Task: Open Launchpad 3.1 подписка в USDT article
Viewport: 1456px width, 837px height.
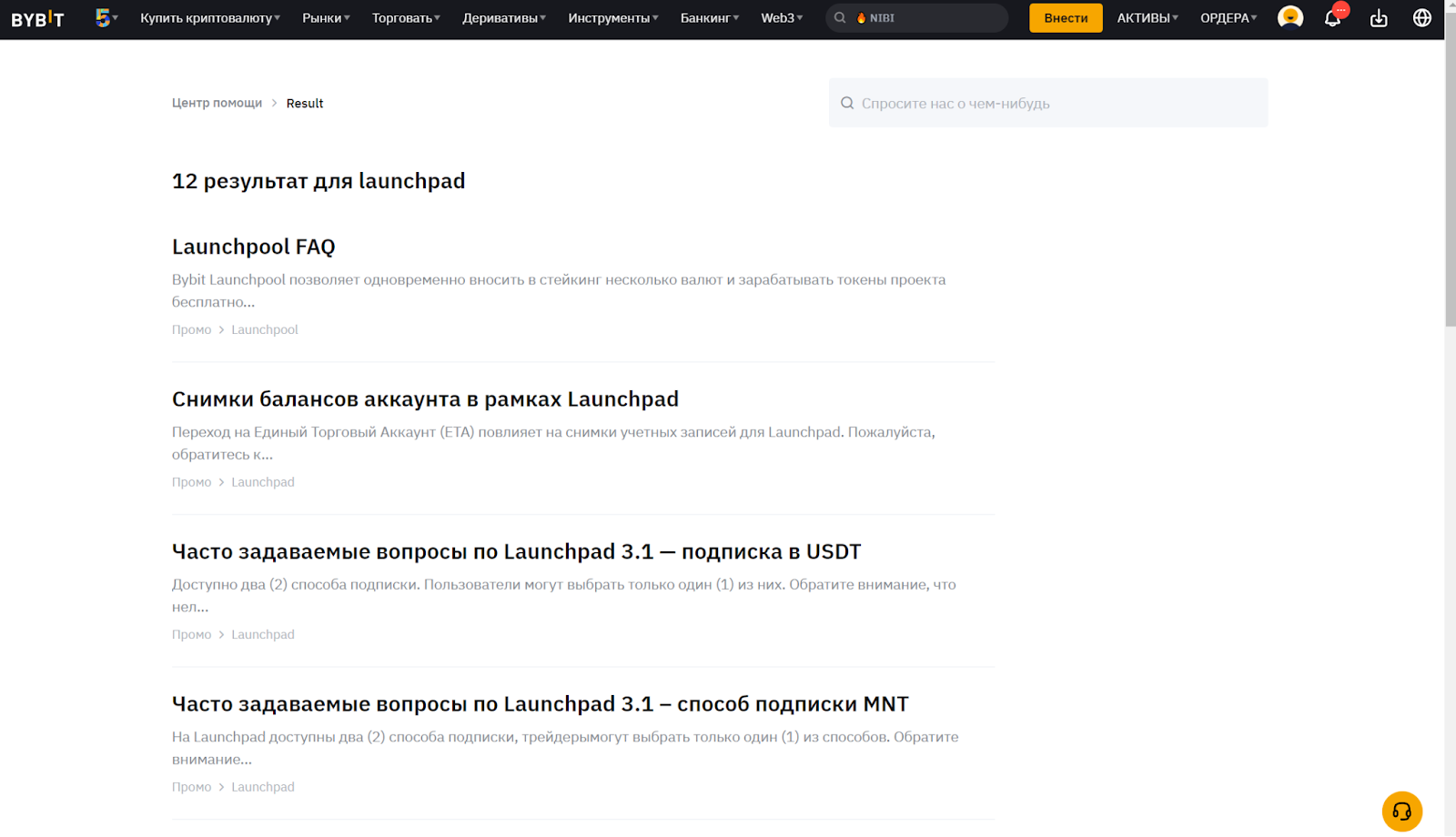Action: coord(516,551)
